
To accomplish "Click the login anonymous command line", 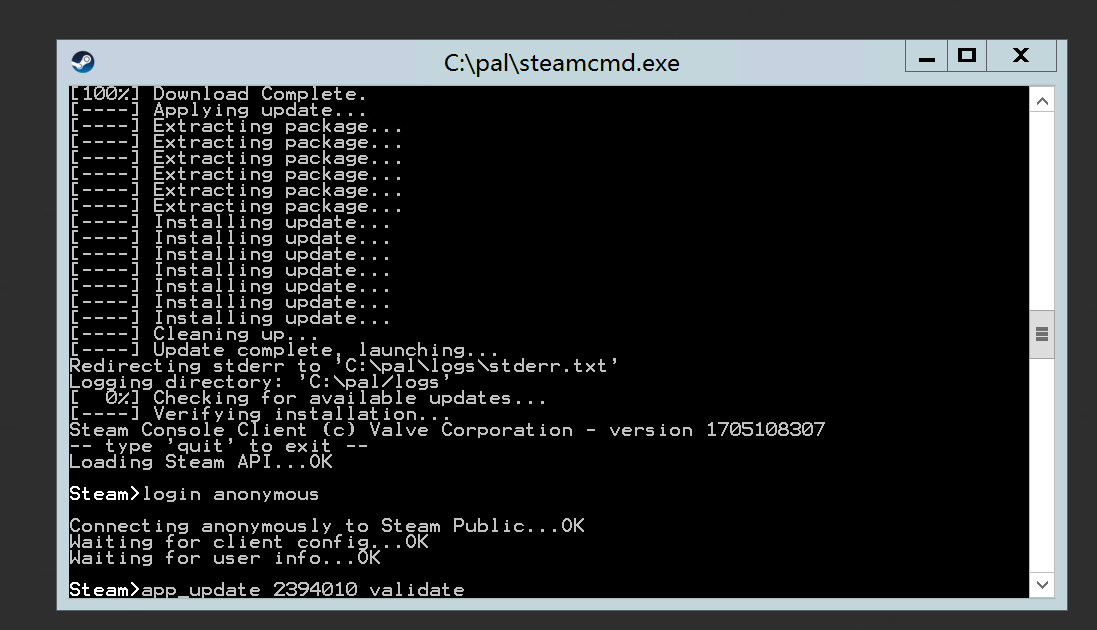I will (x=194, y=494).
